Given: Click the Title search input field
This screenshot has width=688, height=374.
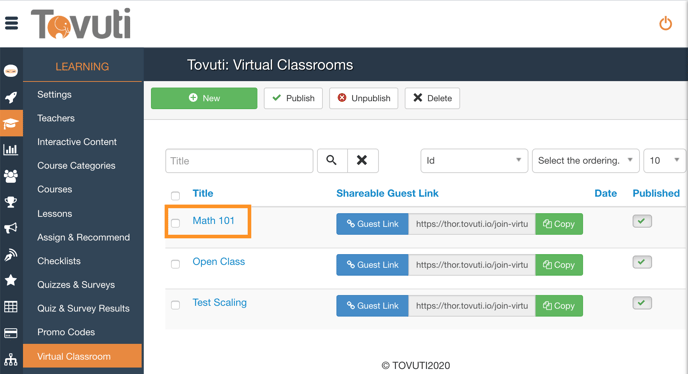Looking at the screenshot, I should coord(239,161).
